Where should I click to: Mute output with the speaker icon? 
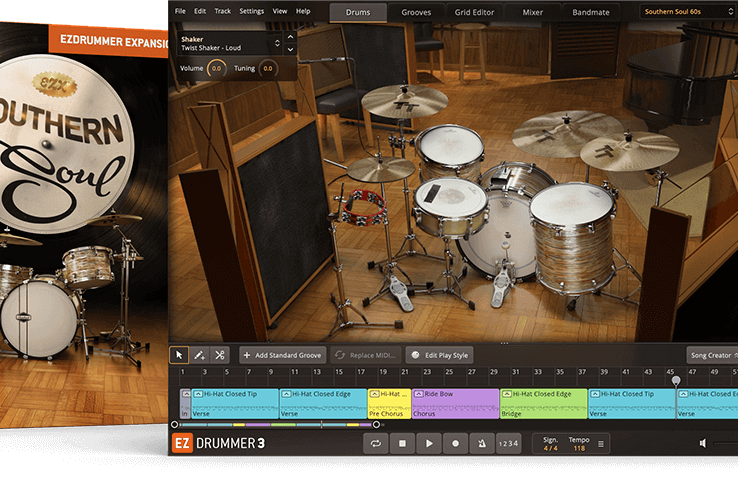click(703, 443)
